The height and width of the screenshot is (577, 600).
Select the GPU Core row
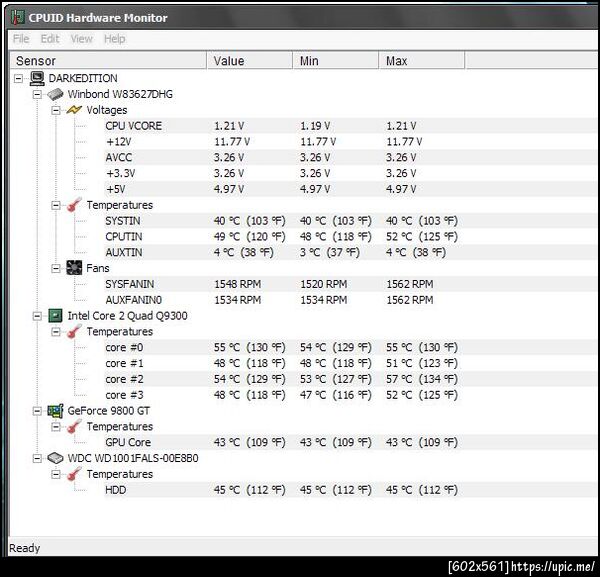click(x=350, y=442)
